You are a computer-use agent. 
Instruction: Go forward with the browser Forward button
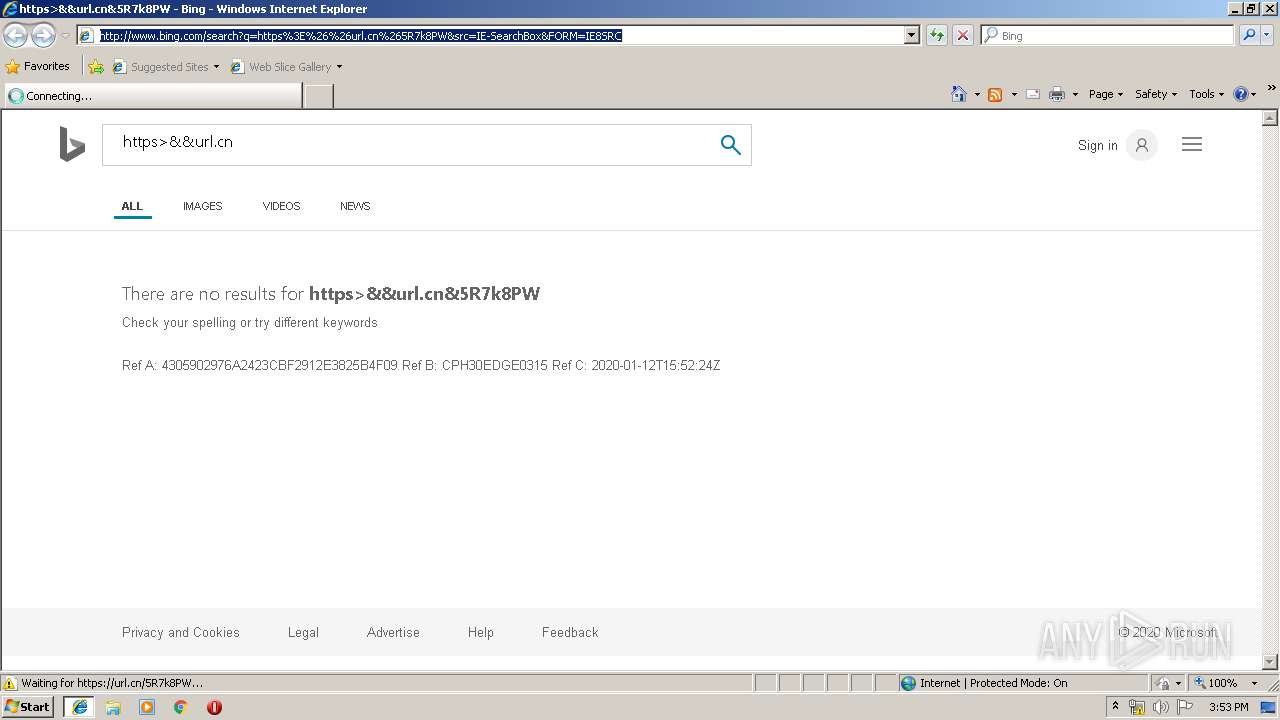click(43, 36)
